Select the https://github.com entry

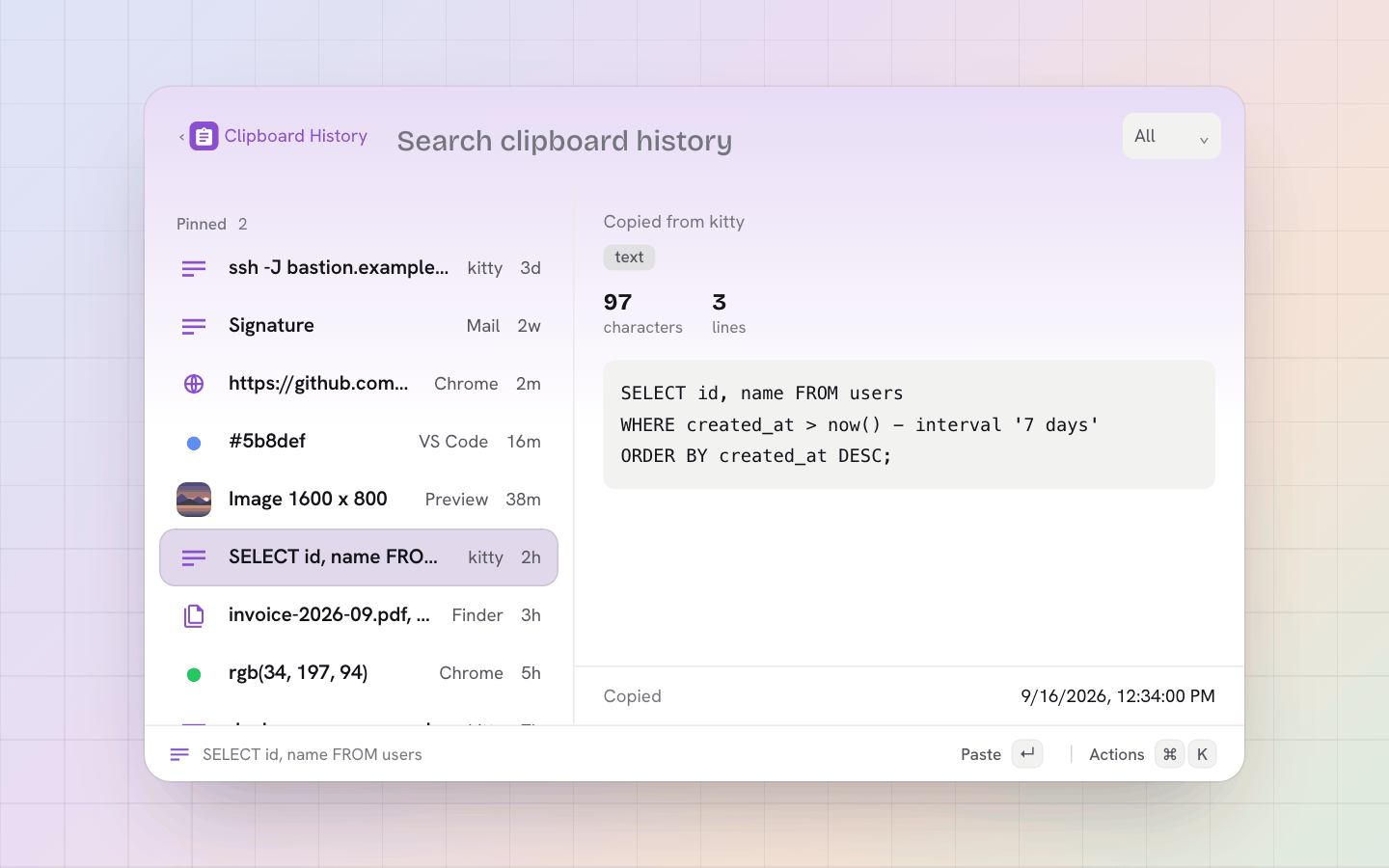click(x=359, y=384)
